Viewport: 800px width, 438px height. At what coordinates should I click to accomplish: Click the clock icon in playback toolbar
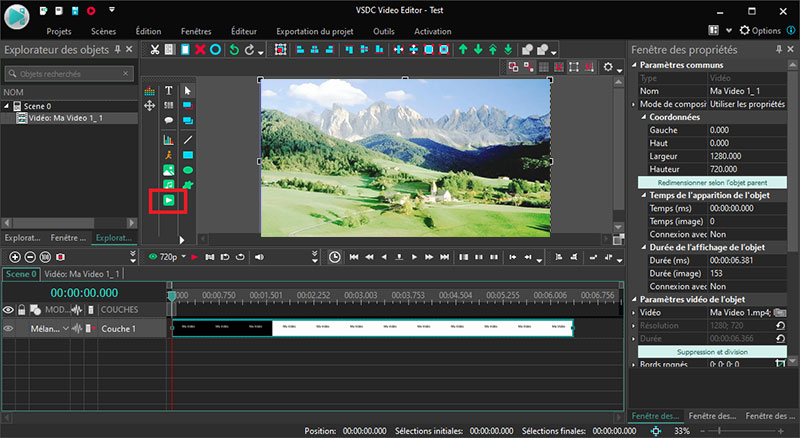point(334,257)
